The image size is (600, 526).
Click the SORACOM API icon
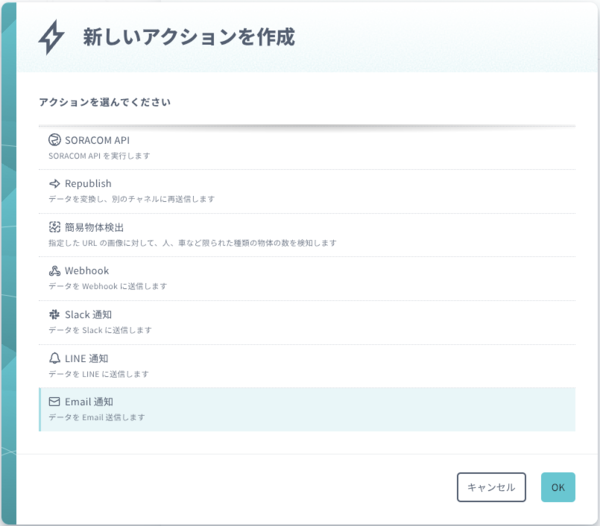[x=54, y=140]
